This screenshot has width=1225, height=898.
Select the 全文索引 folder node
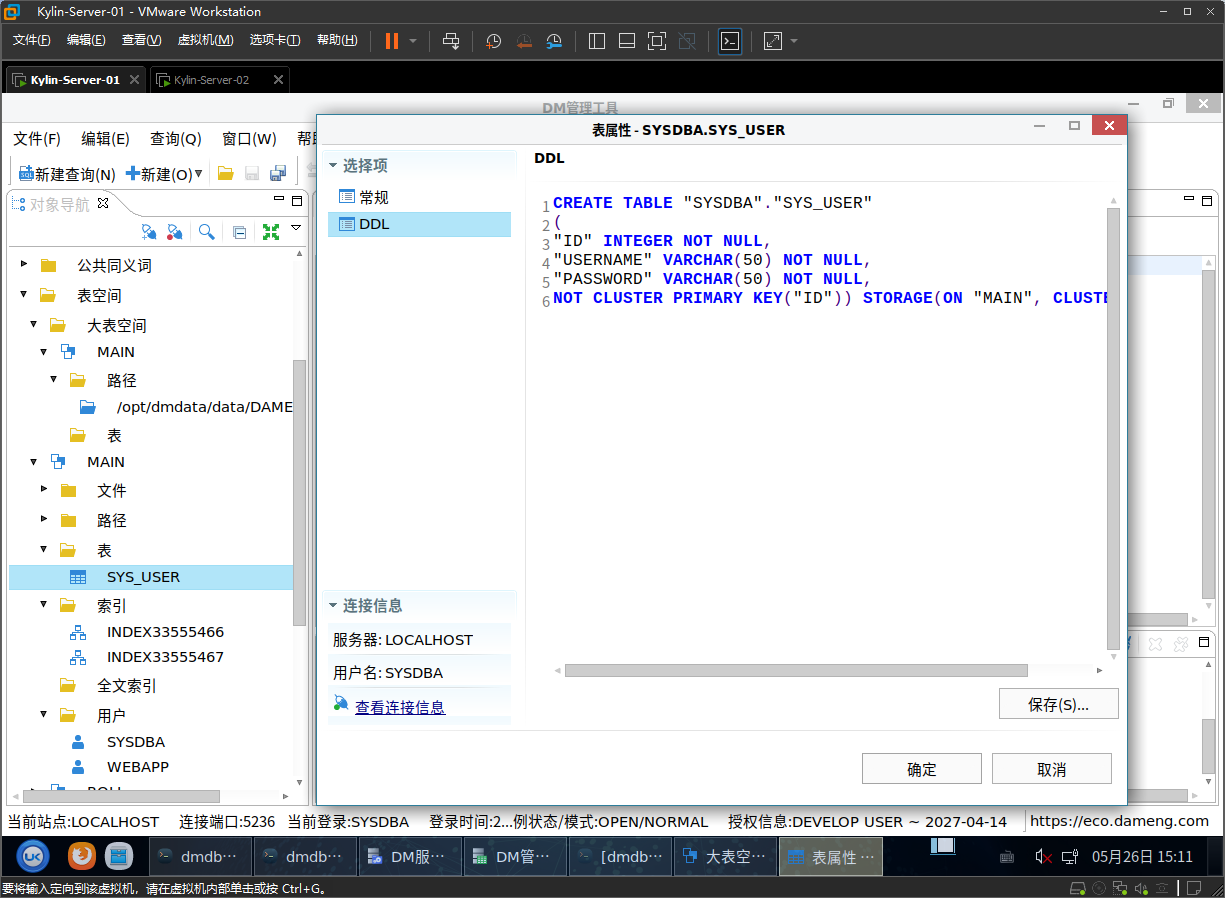click(x=126, y=686)
